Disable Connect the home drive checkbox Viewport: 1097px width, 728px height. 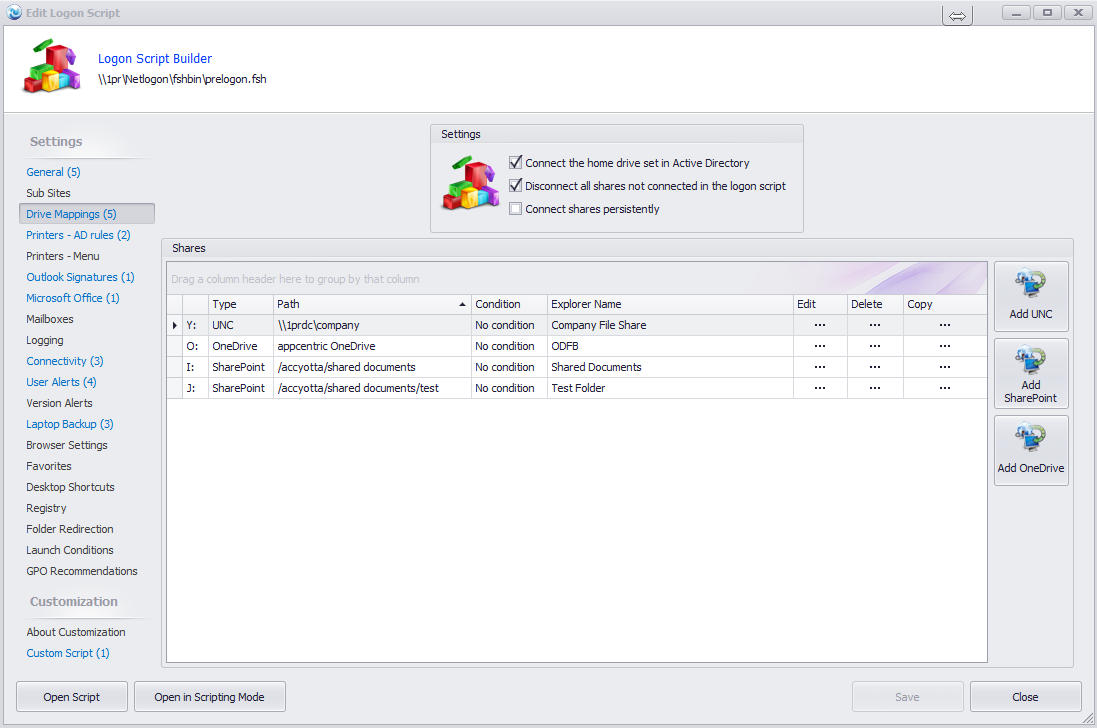516,163
